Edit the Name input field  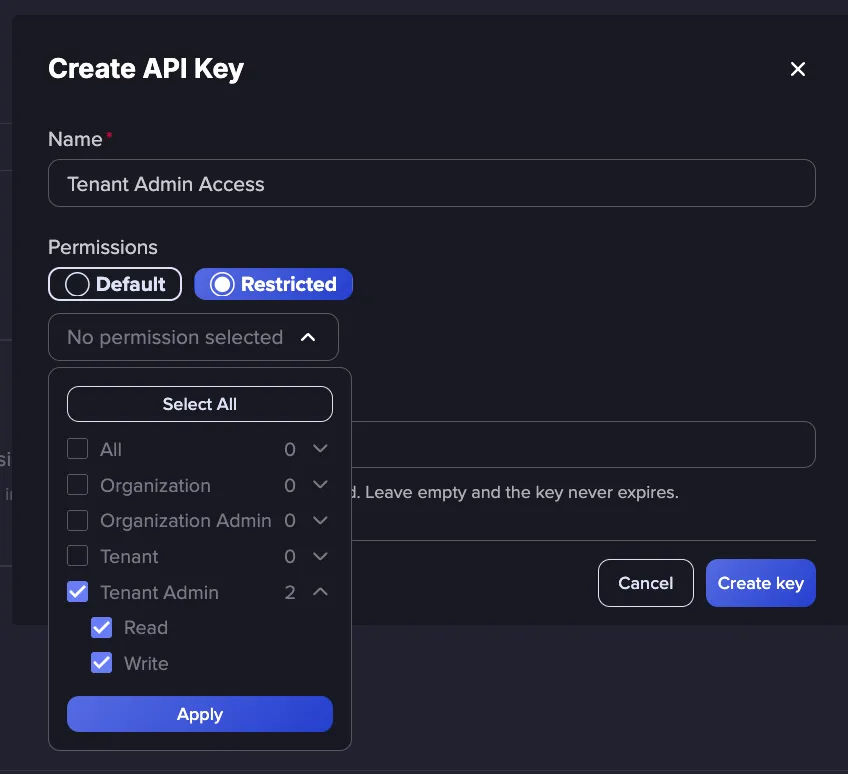[432, 183]
